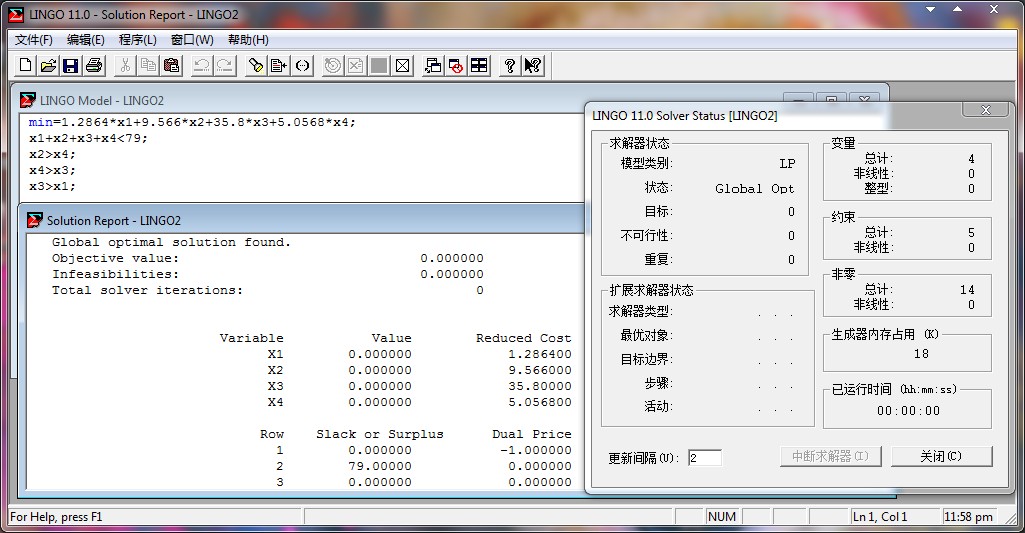Print using the printer icon
Viewport: 1025px width, 533px height.
click(93, 65)
